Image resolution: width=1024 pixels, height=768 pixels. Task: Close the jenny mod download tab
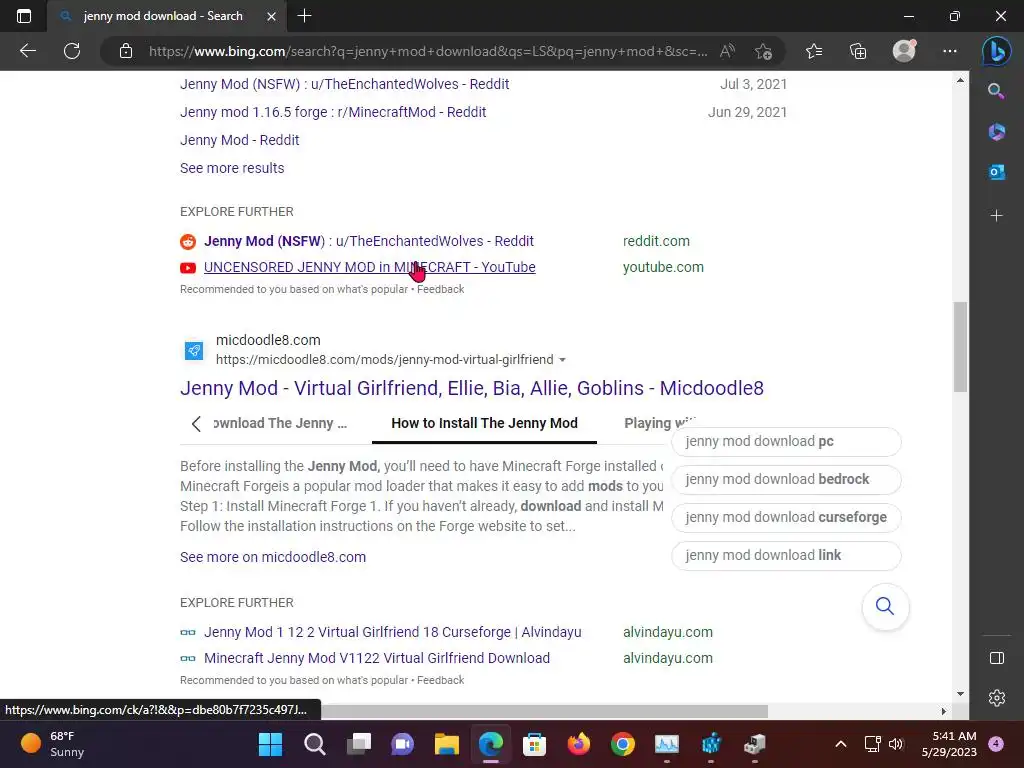coord(271,16)
